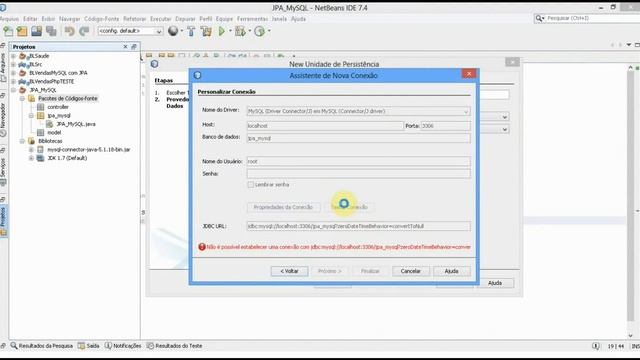Open the Saída output panel

coord(89,346)
